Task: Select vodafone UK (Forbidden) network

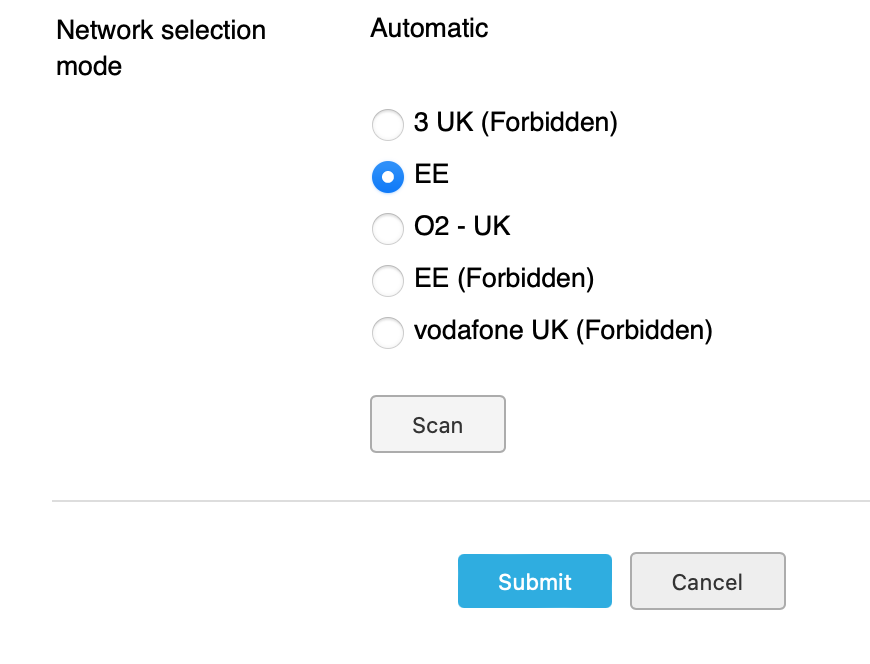Action: pyautogui.click(x=388, y=333)
